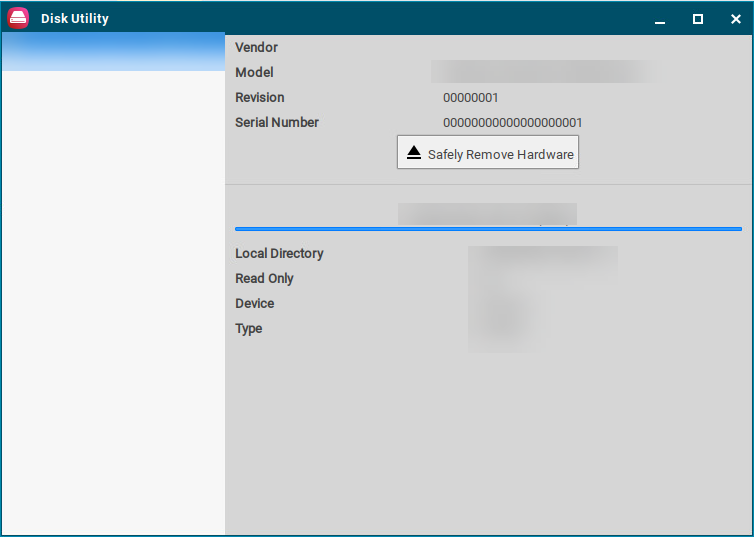
Task: Click the Local Directory label
Action: (x=279, y=254)
